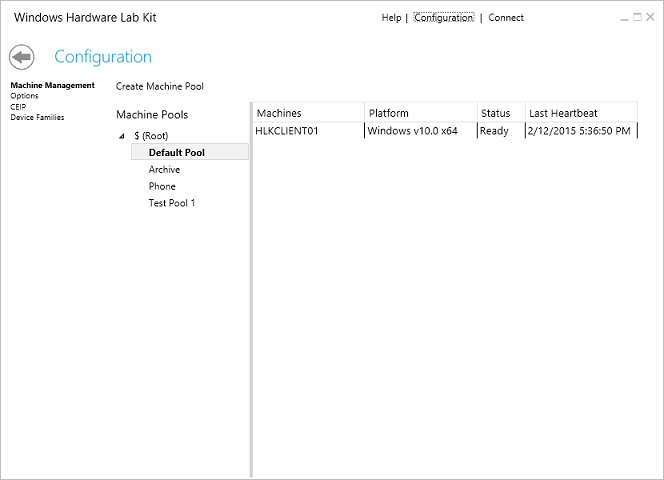This screenshot has width=664, height=480.
Task: Select Machine Management in sidebar
Action: [53, 85]
